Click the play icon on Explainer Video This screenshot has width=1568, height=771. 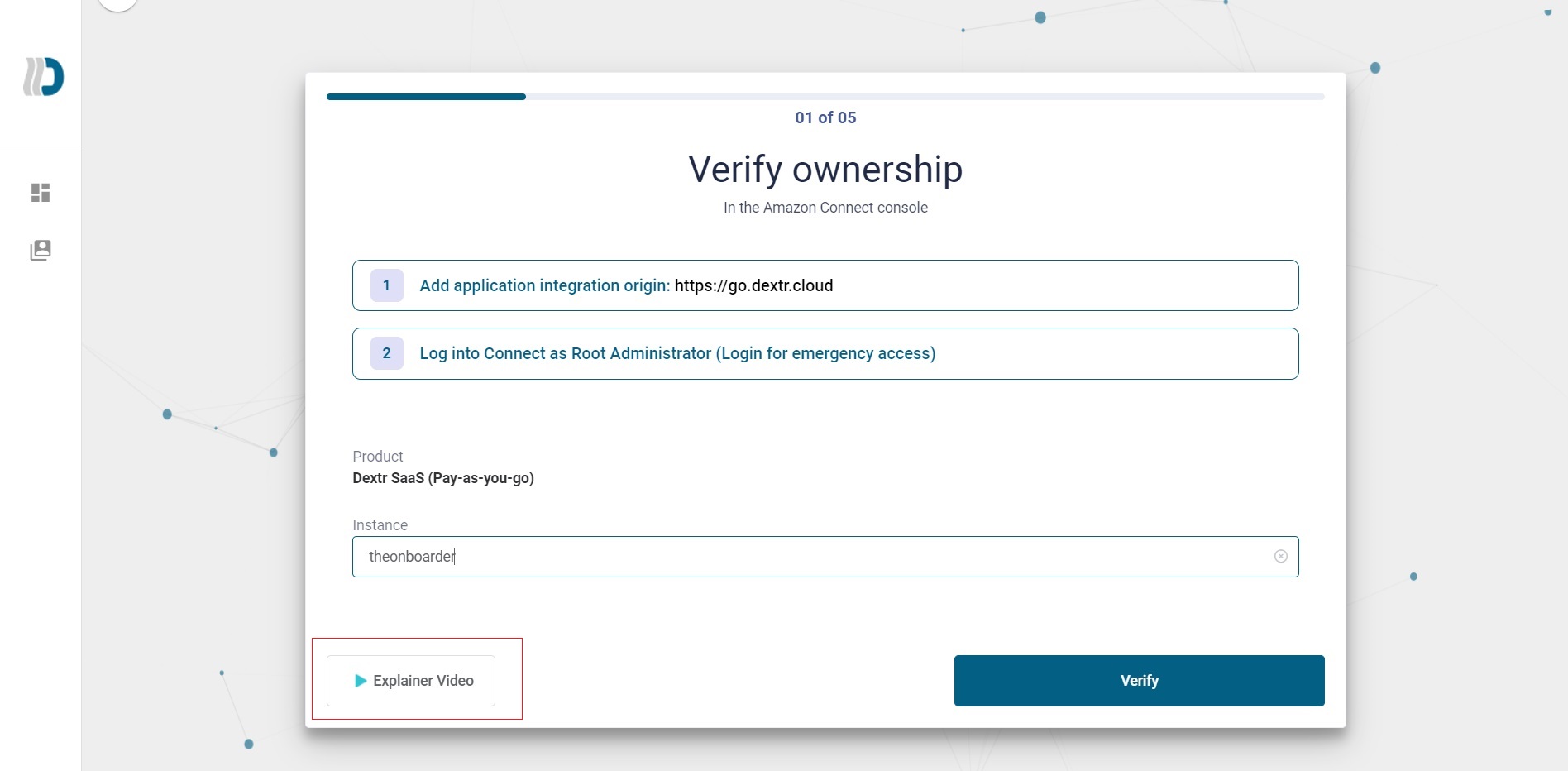tap(361, 681)
